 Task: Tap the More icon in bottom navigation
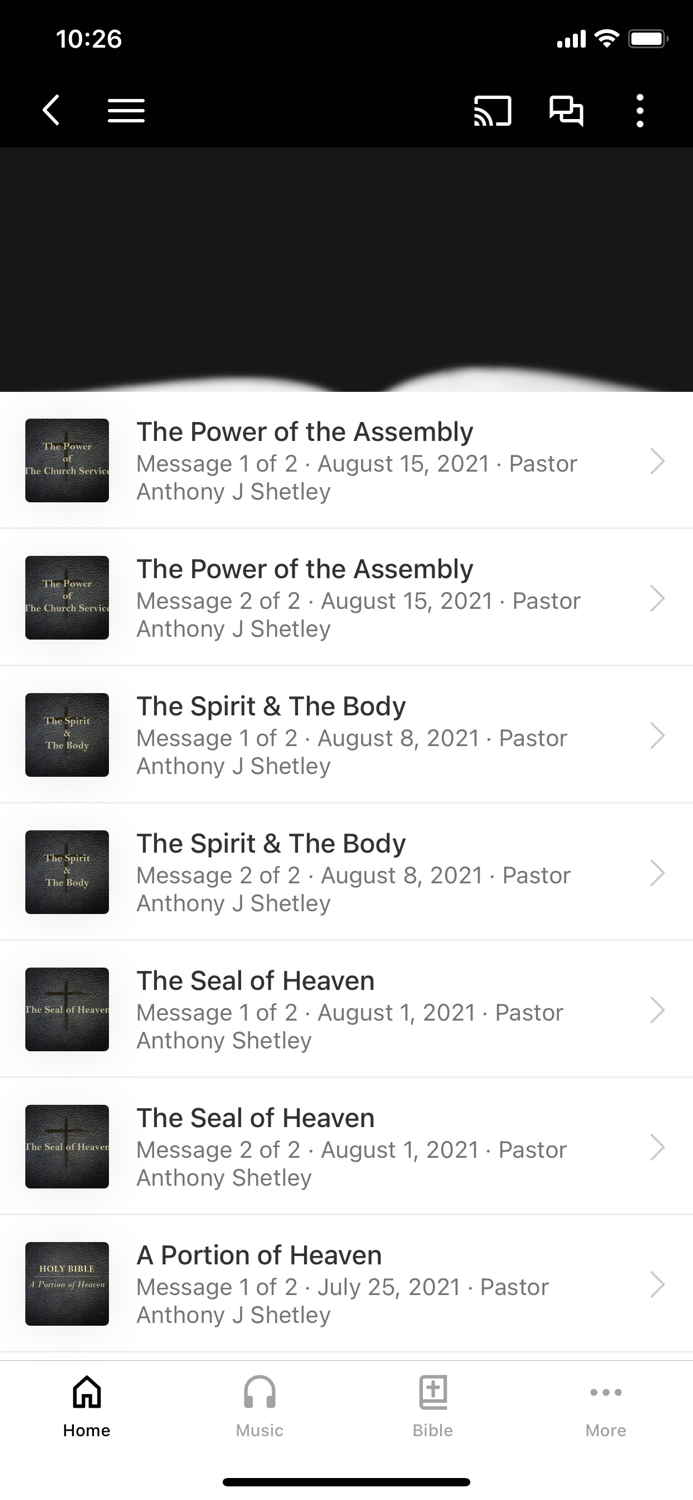tap(606, 1390)
